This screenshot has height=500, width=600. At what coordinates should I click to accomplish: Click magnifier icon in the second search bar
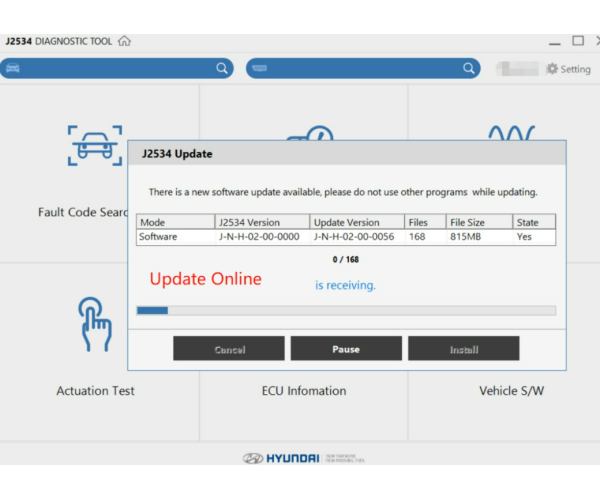point(469,68)
